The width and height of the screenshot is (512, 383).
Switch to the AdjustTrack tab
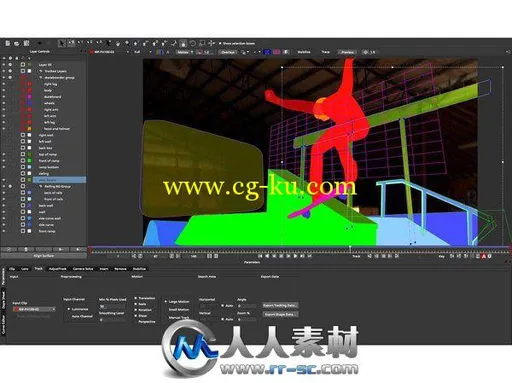tap(58, 269)
